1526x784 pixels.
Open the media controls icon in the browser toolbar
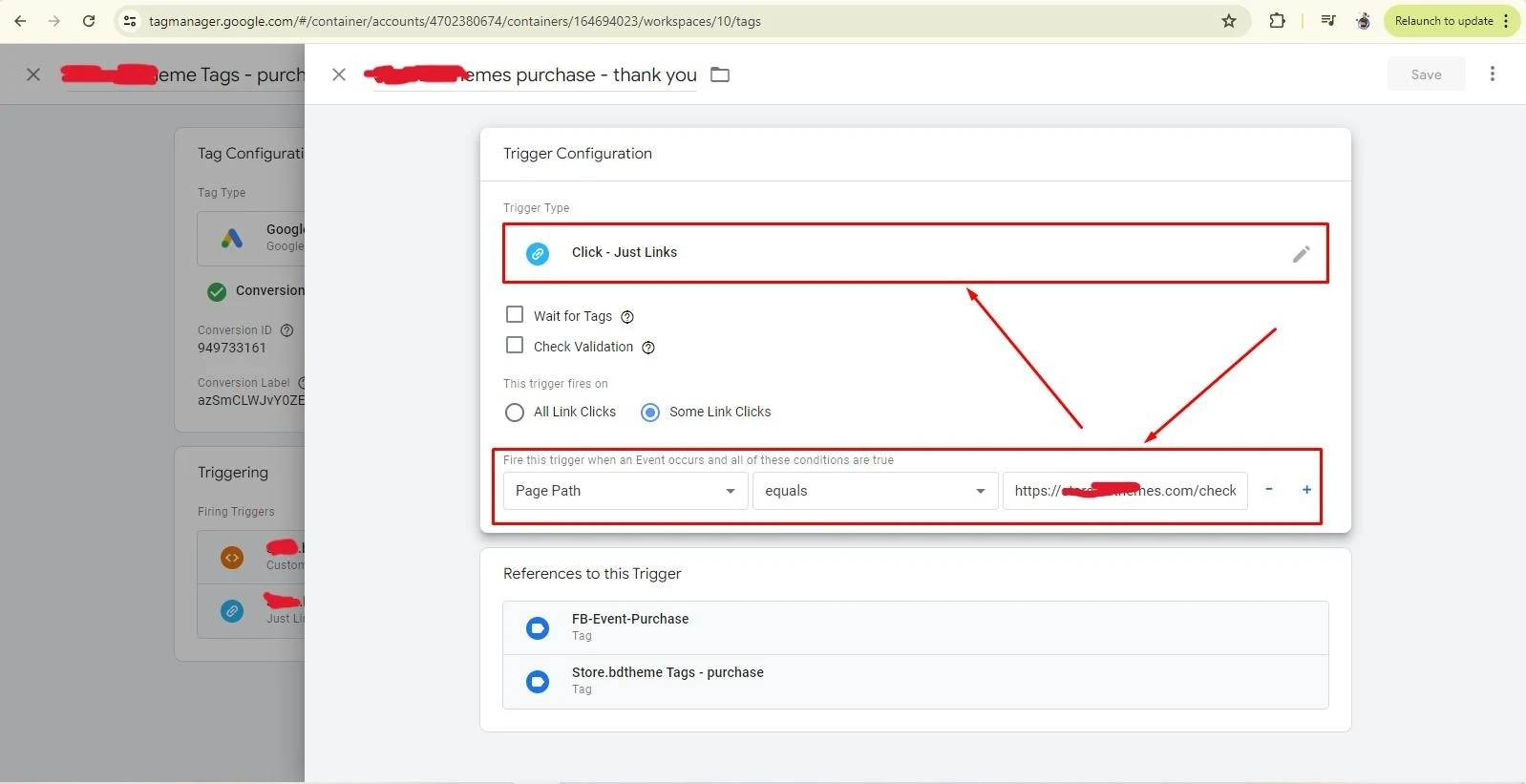pyautogui.click(x=1328, y=21)
